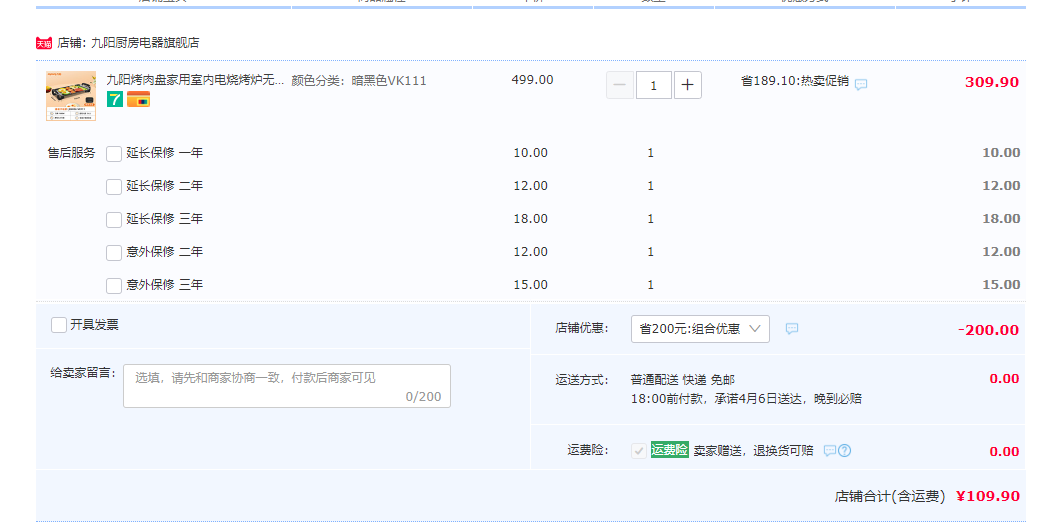The width and height of the screenshot is (1056, 530).
Task: Click the question mark help icon
Action: click(845, 451)
